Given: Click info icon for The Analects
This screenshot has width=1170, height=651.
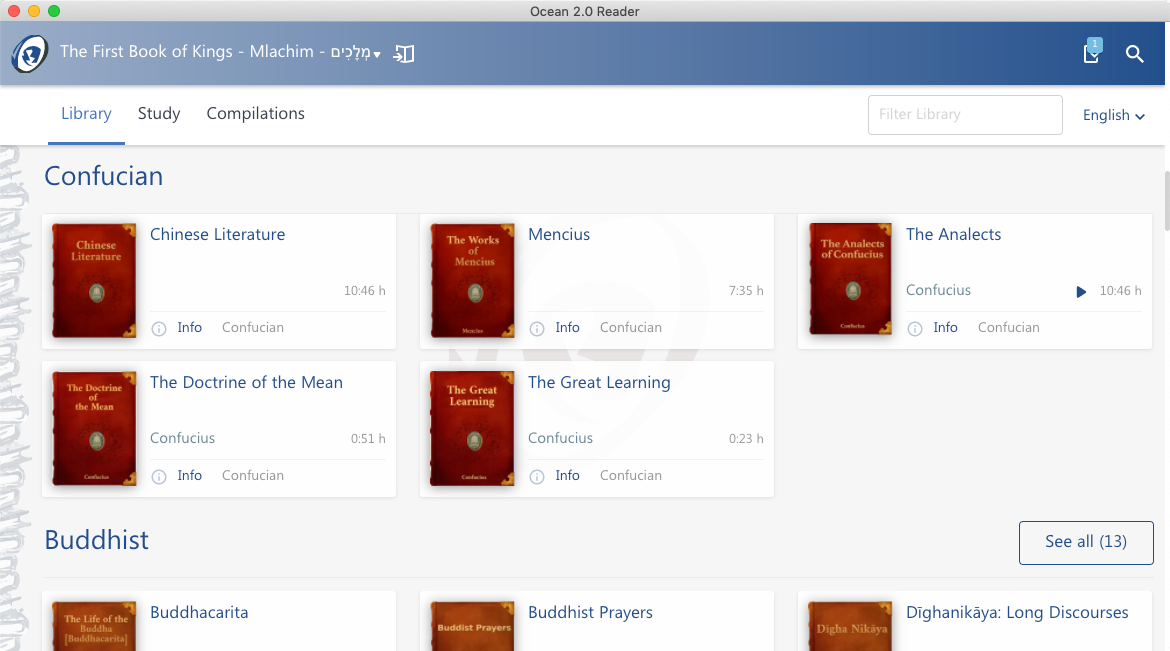Looking at the screenshot, I should coord(915,328).
